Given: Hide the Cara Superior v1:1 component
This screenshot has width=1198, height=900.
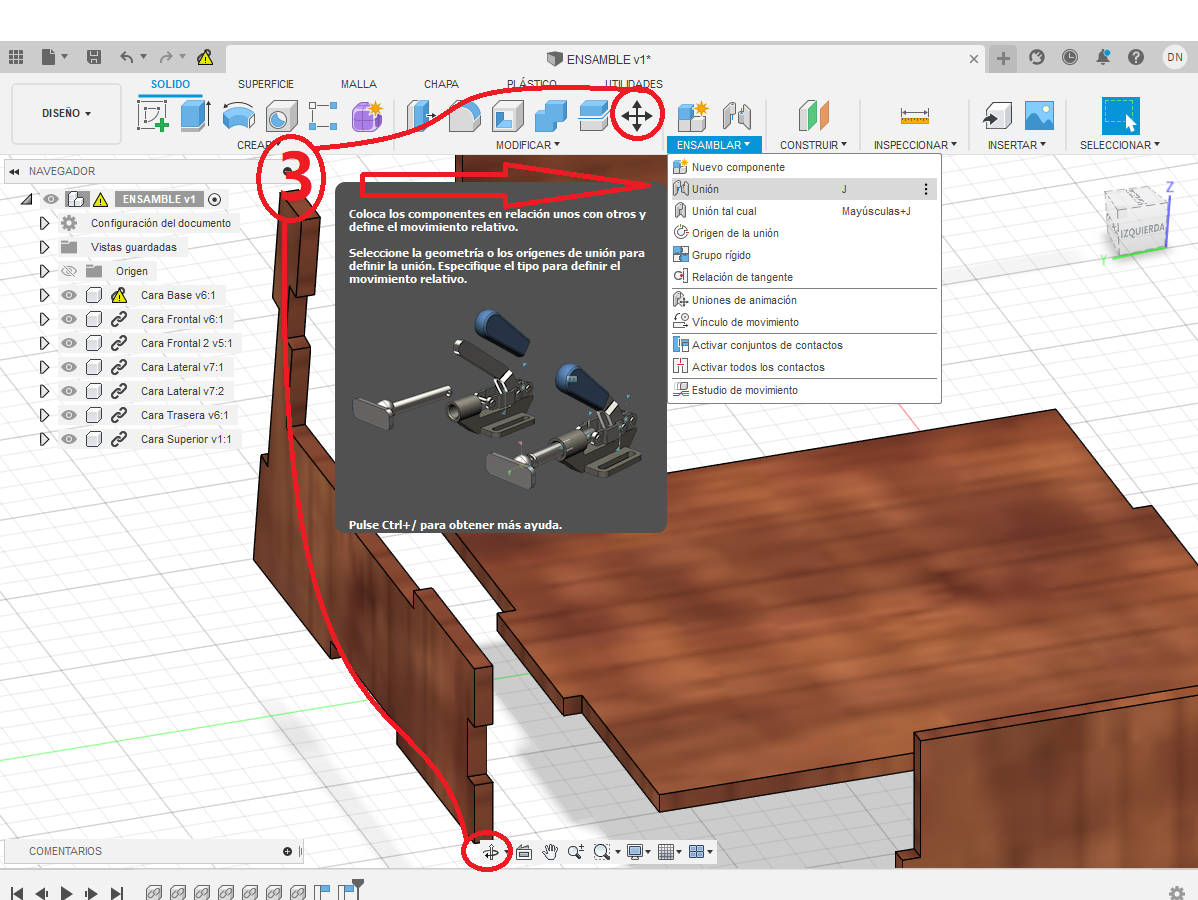Looking at the screenshot, I should pyautogui.click(x=69, y=439).
